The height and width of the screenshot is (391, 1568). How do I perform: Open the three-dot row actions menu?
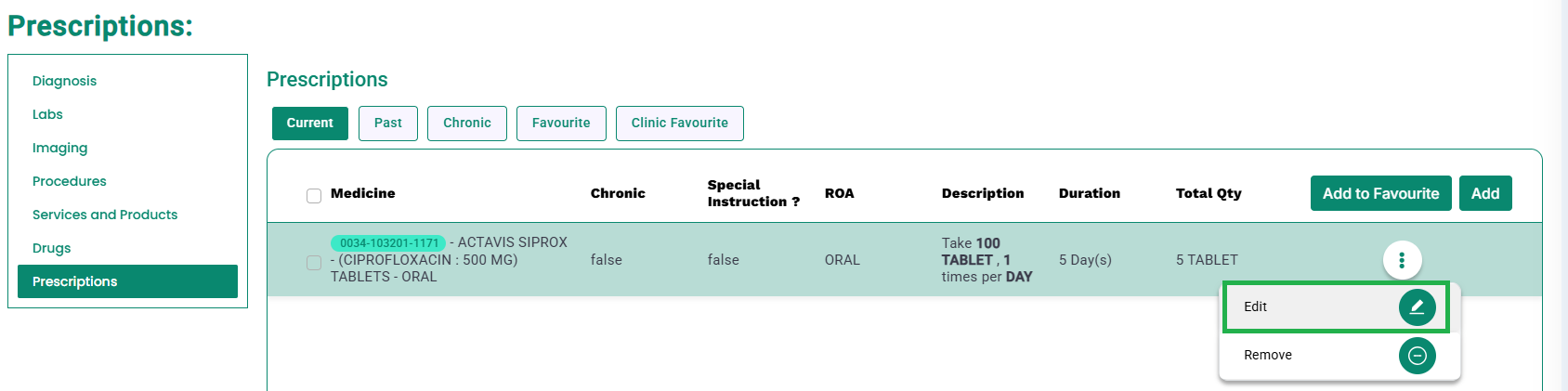click(x=1402, y=260)
